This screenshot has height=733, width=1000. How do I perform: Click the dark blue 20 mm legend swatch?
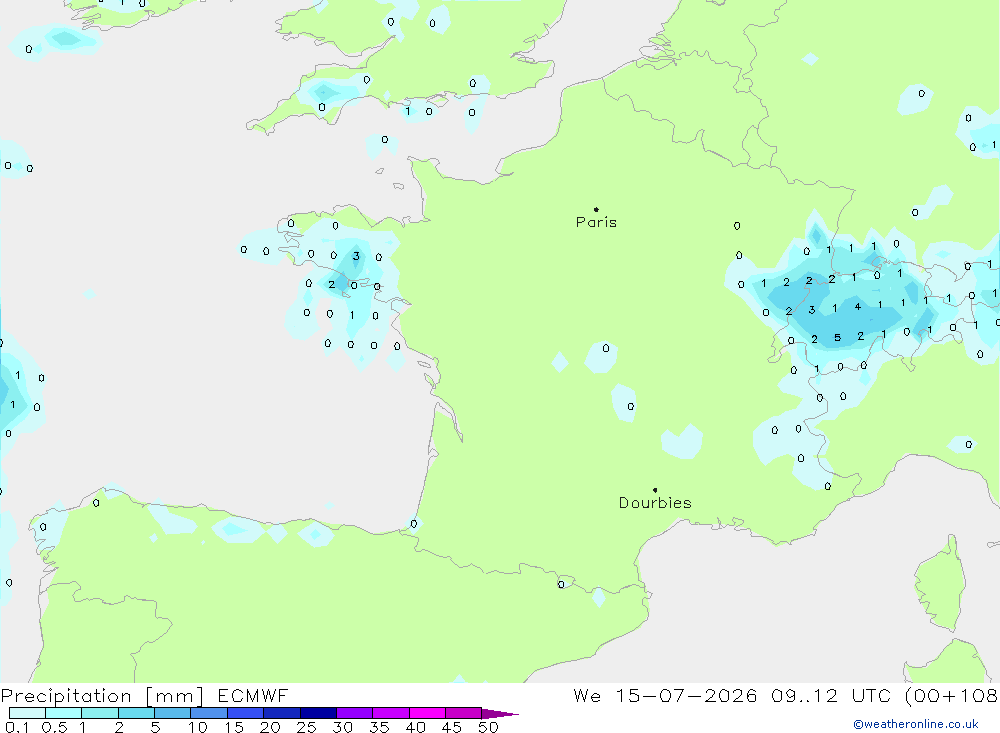coord(281,713)
